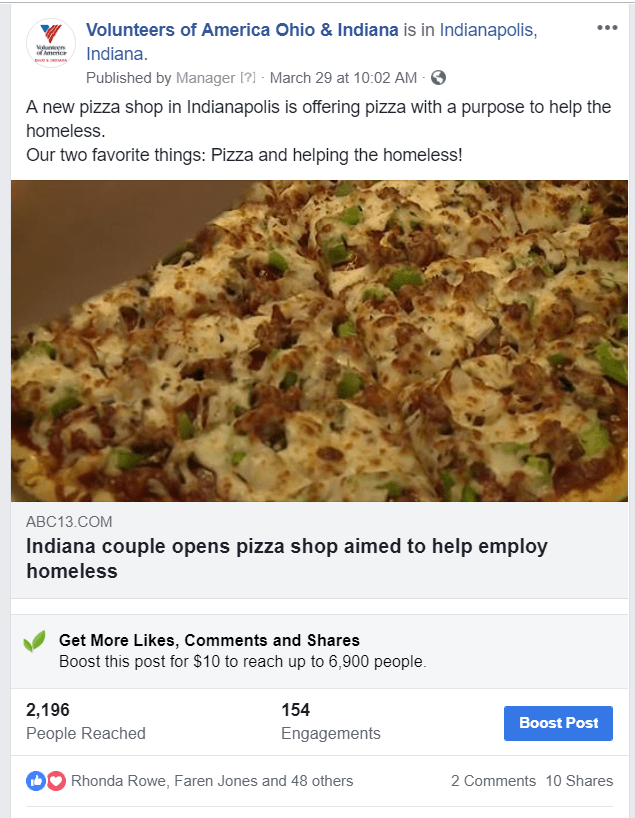Viewport: 635px width, 818px height.
Task: View the 10 Shares list
Action: 579,781
